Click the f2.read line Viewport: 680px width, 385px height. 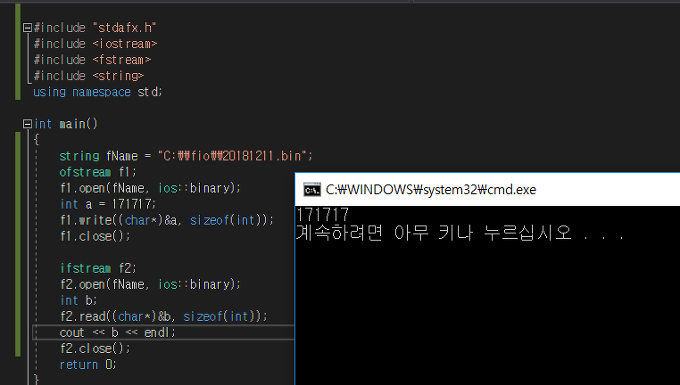click(164, 316)
